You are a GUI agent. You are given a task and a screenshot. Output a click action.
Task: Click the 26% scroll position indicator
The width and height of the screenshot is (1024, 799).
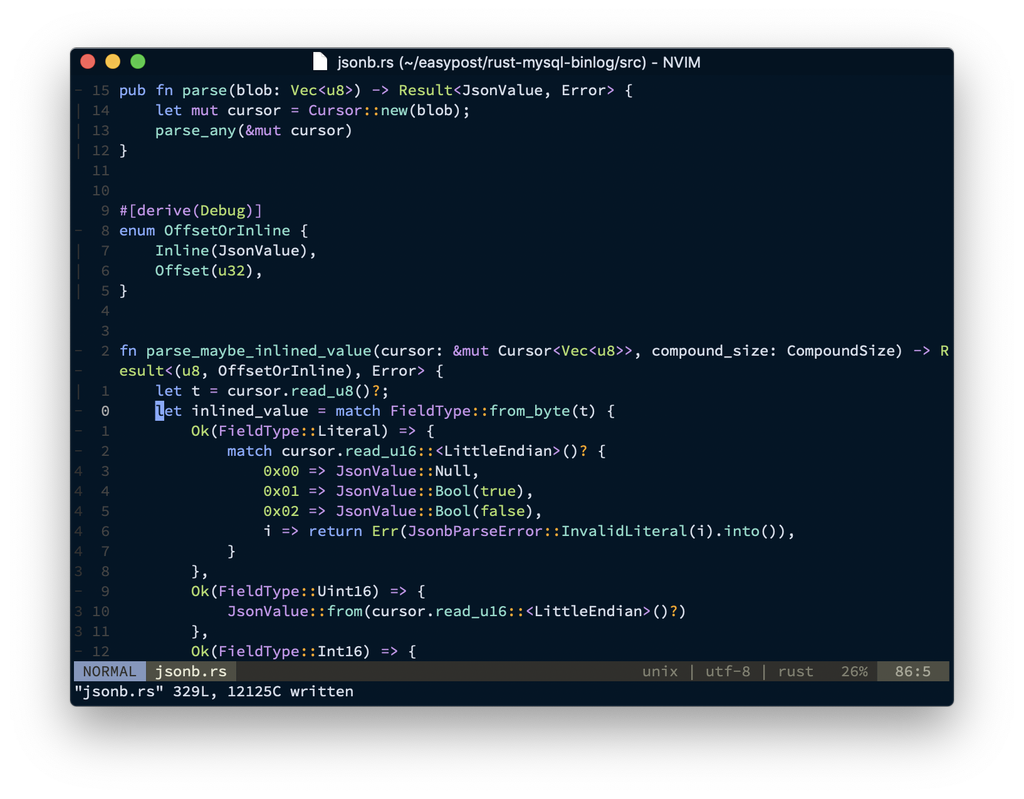pyautogui.click(x=853, y=671)
